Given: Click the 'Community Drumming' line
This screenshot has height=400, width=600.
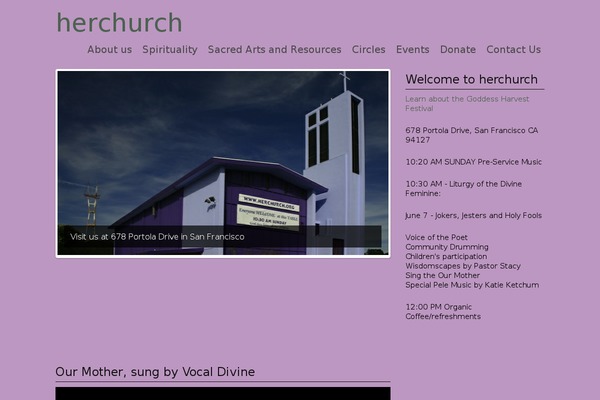Looking at the screenshot, I should point(447,247).
